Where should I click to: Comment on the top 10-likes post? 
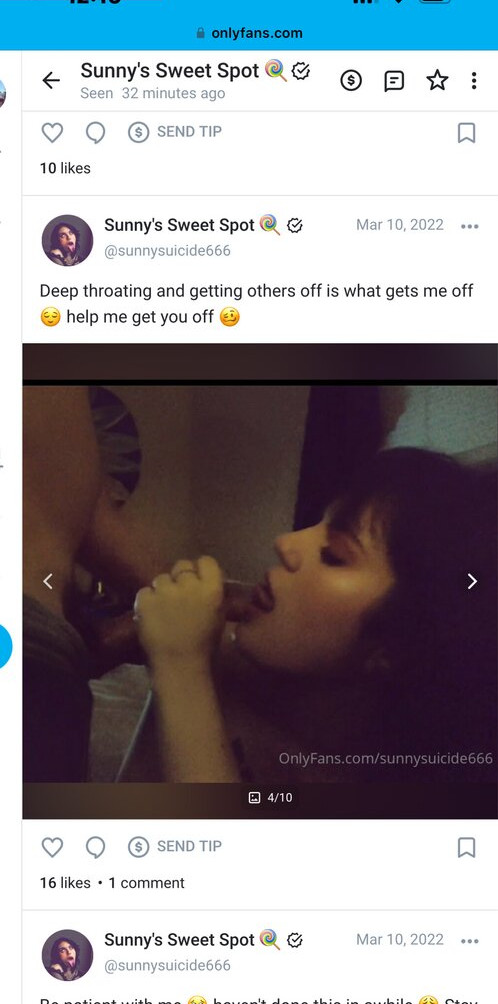(x=95, y=133)
